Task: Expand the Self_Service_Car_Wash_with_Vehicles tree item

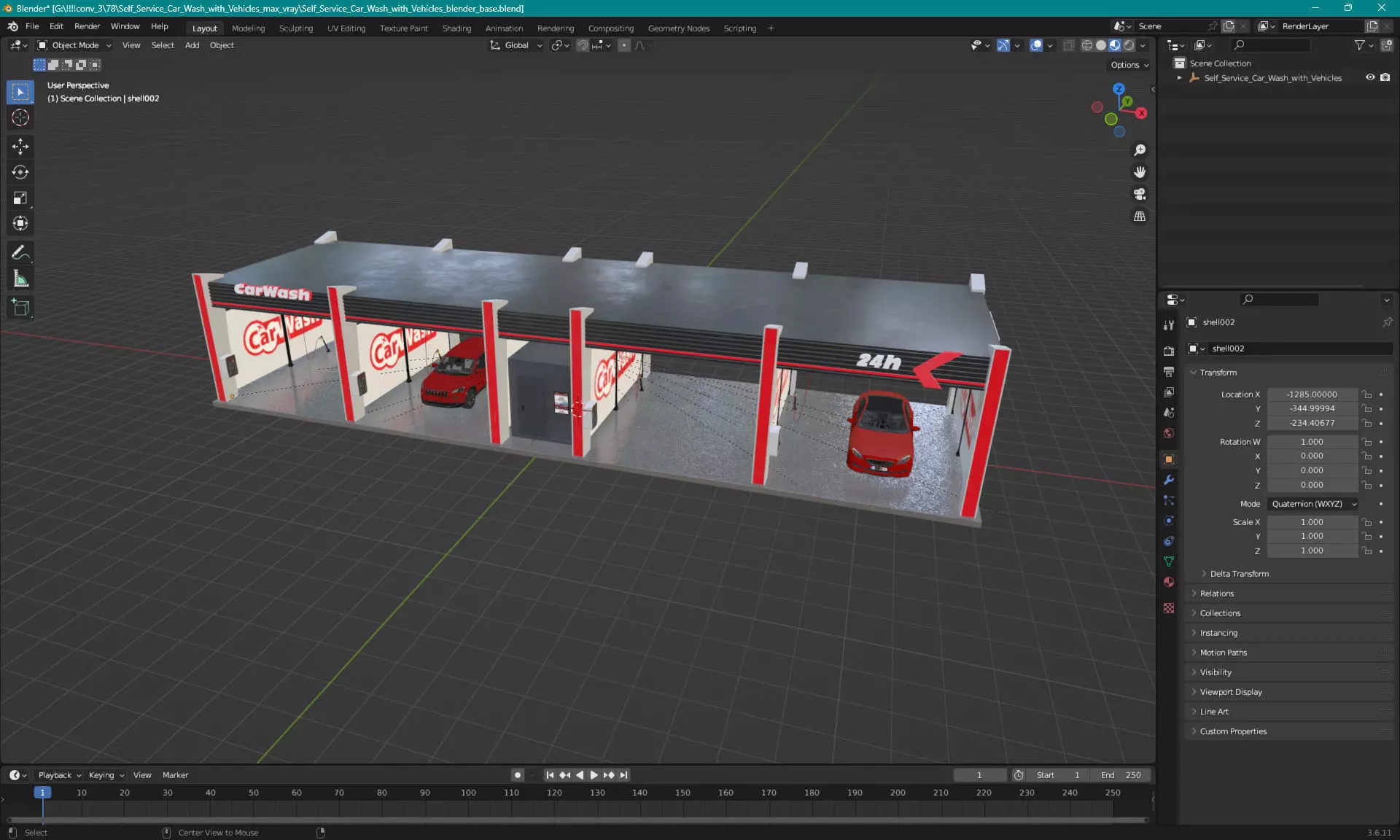Action: 1180,77
